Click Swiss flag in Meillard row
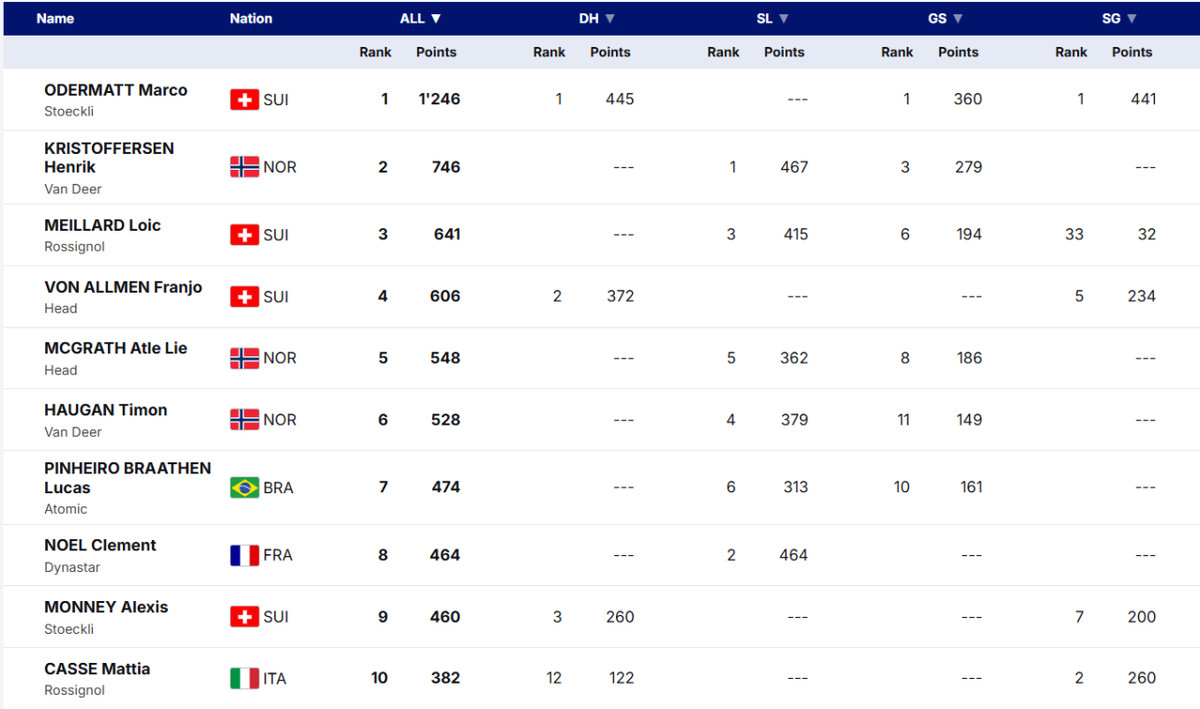This screenshot has height=709, width=1200. click(244, 235)
